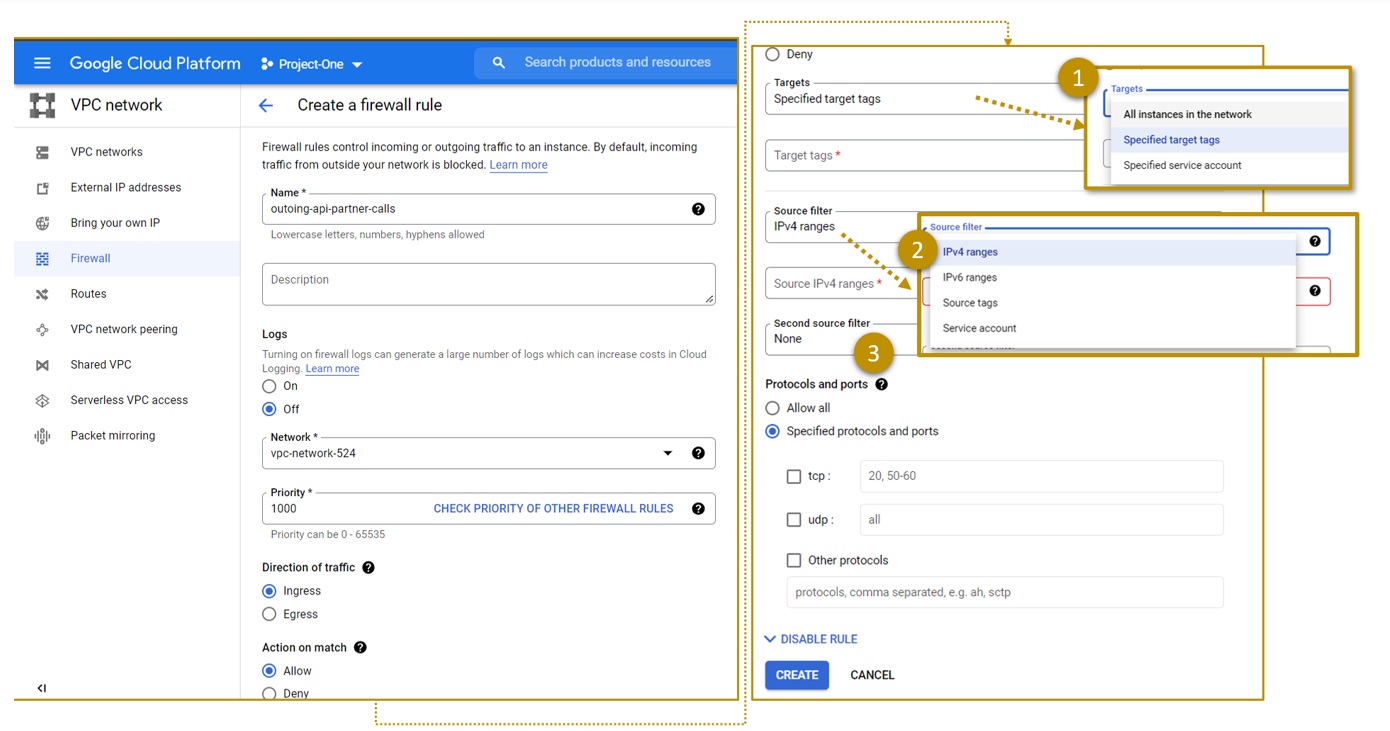Open Learn more link about firewall rules
The height and width of the screenshot is (731, 1390).
[518, 165]
